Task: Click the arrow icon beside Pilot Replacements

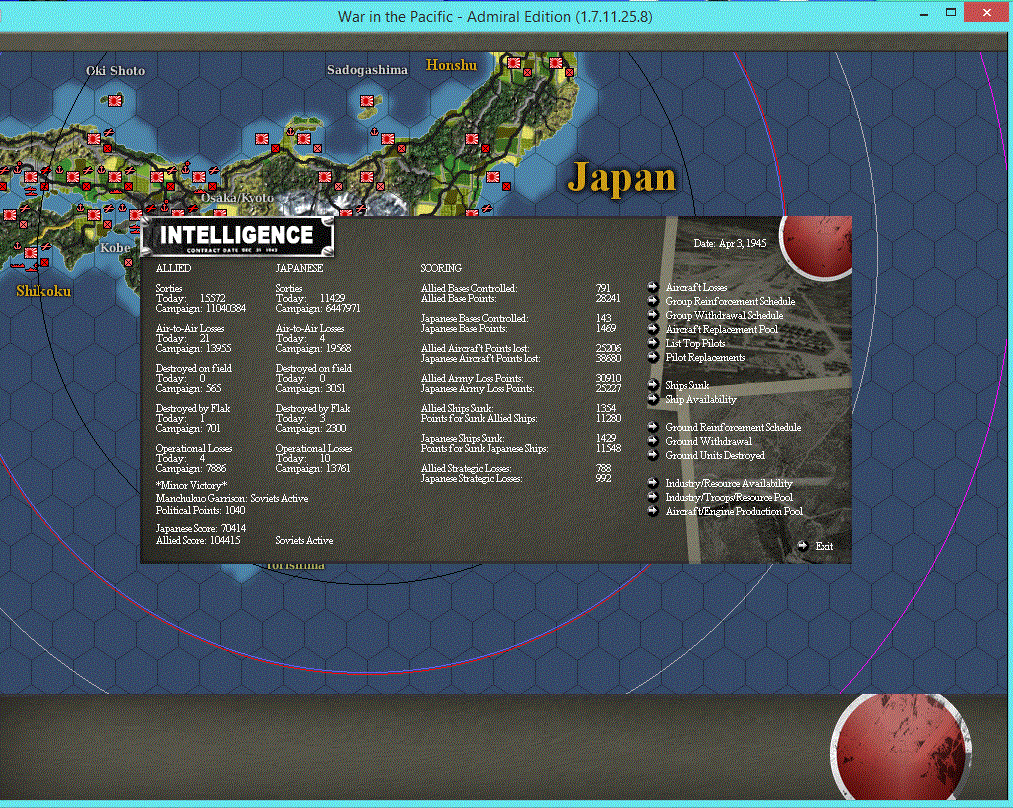Action: click(653, 357)
